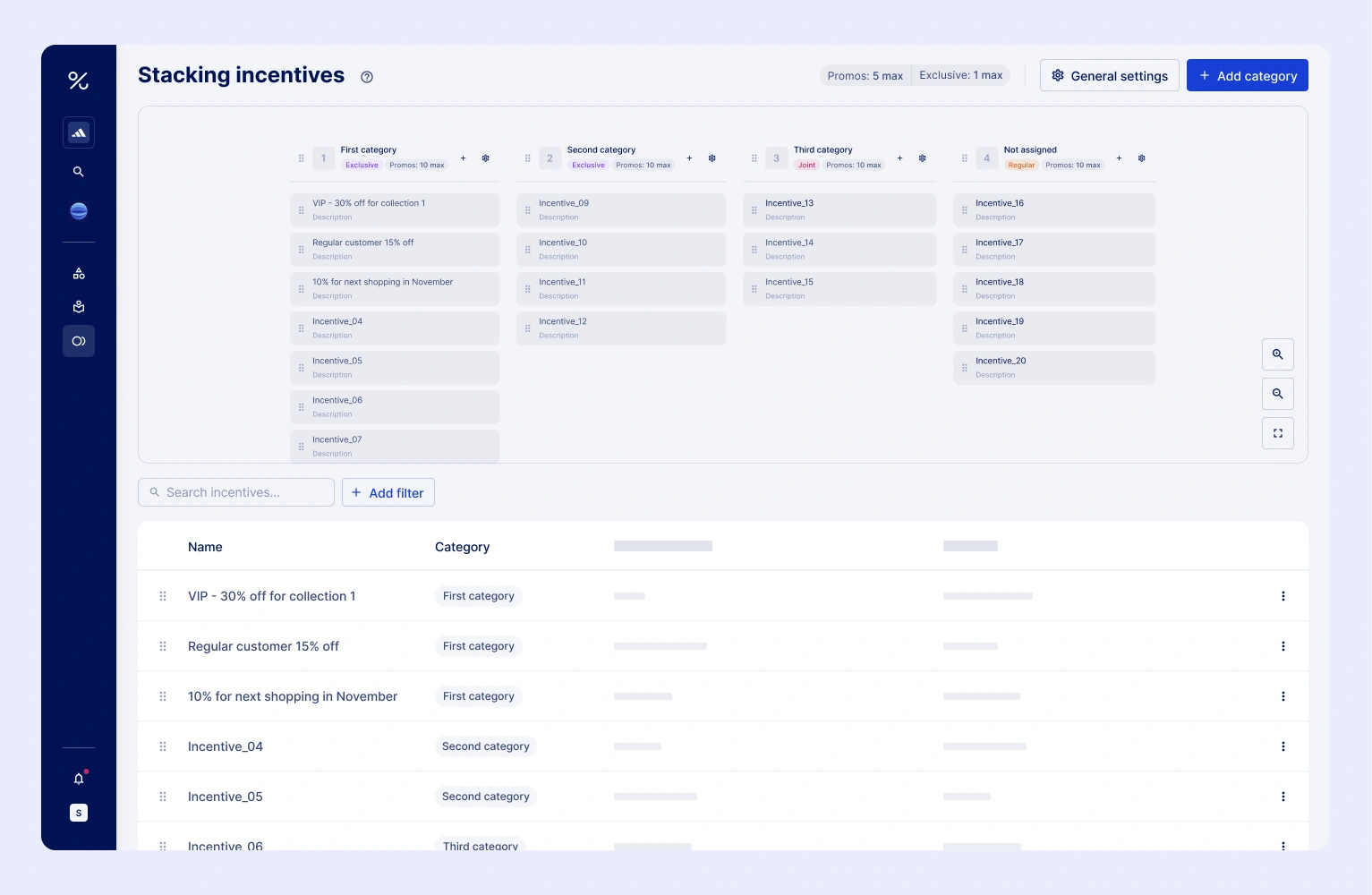Open notifications via the bell icon
Image resolution: width=1372 pixels, height=895 pixels.
coord(79,779)
